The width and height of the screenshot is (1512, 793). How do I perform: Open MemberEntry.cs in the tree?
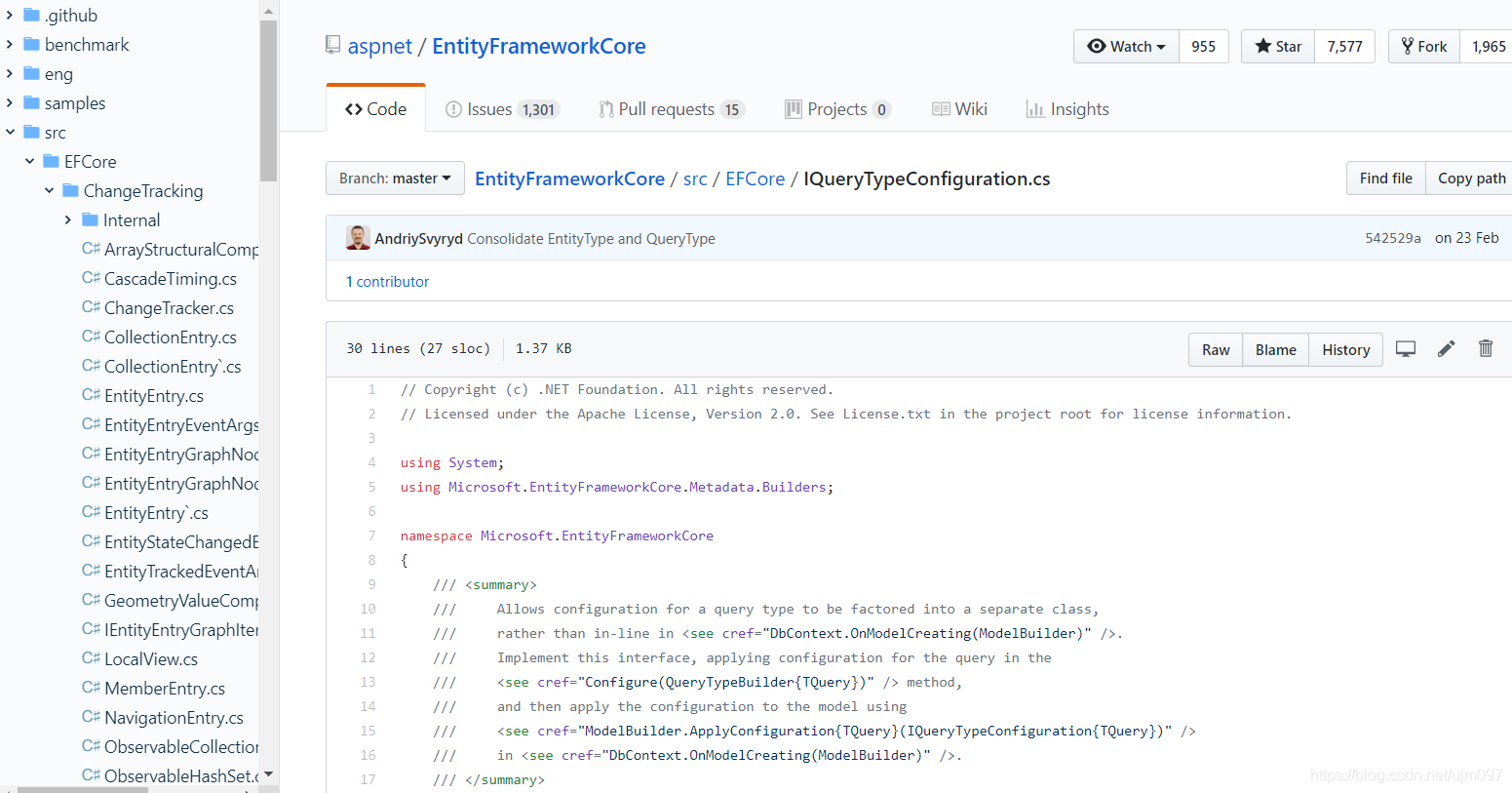coord(165,688)
